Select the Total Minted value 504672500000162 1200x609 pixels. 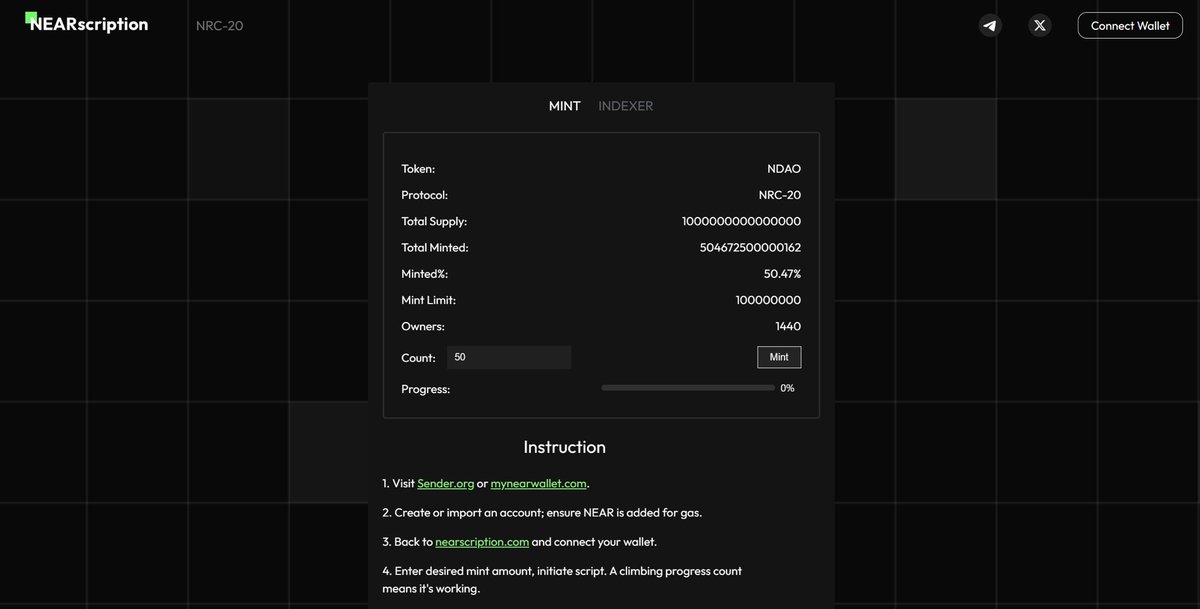point(751,247)
